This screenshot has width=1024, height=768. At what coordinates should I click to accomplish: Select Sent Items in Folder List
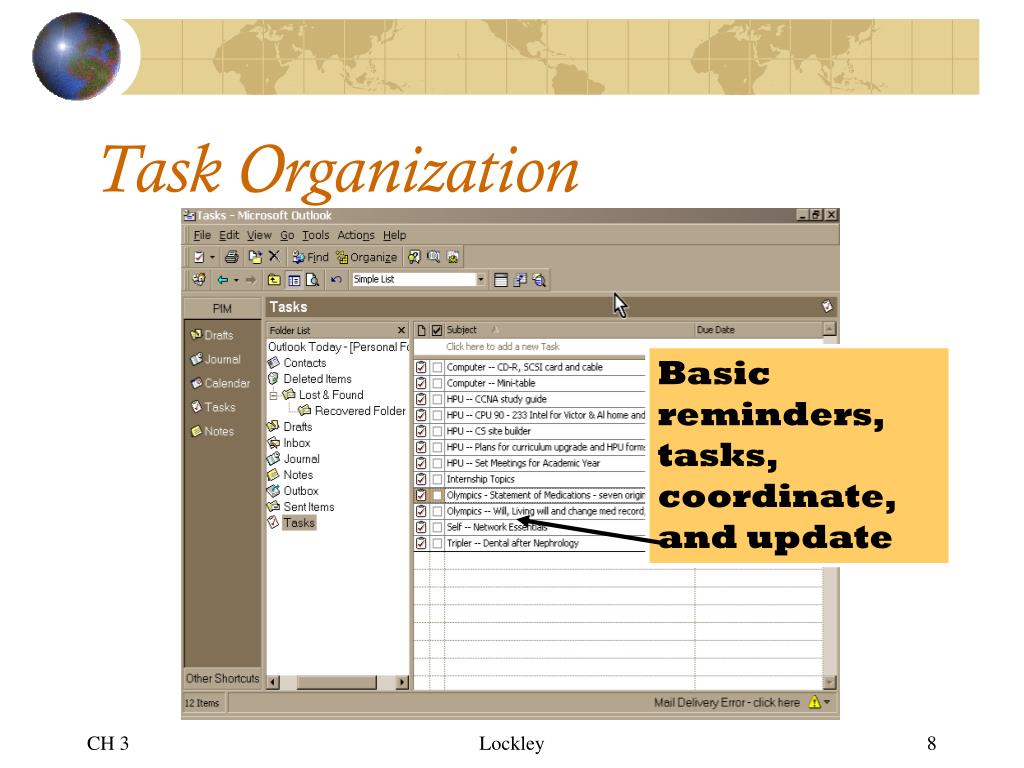tap(301, 507)
